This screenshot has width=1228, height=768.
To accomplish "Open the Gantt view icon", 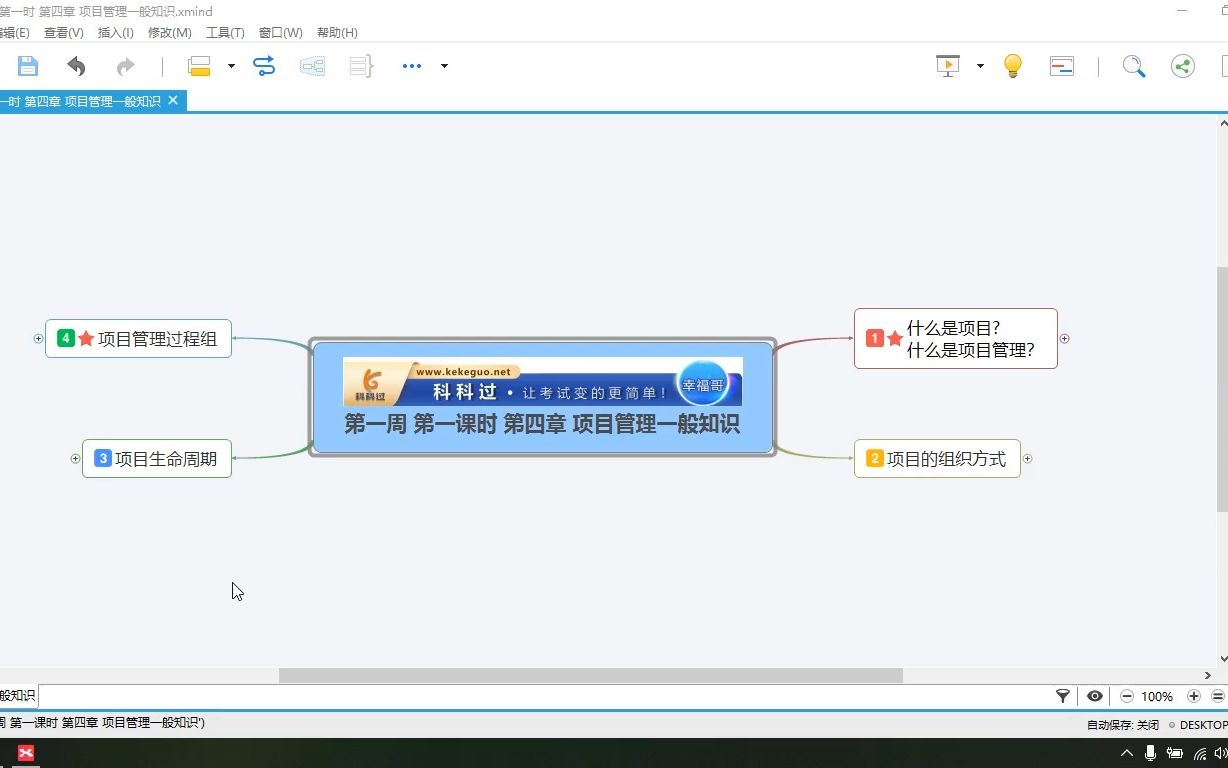I will click(x=1061, y=65).
